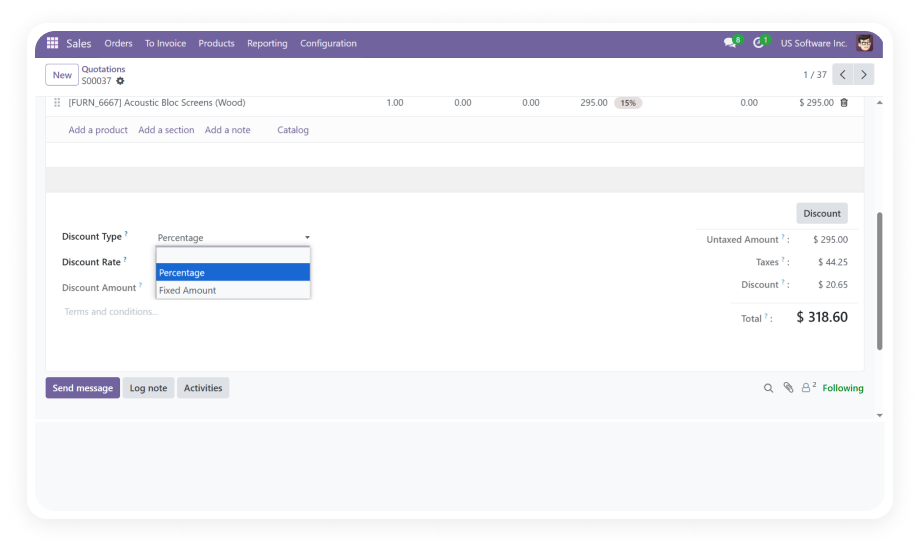Click the $ 318.60 total value

tap(822, 317)
